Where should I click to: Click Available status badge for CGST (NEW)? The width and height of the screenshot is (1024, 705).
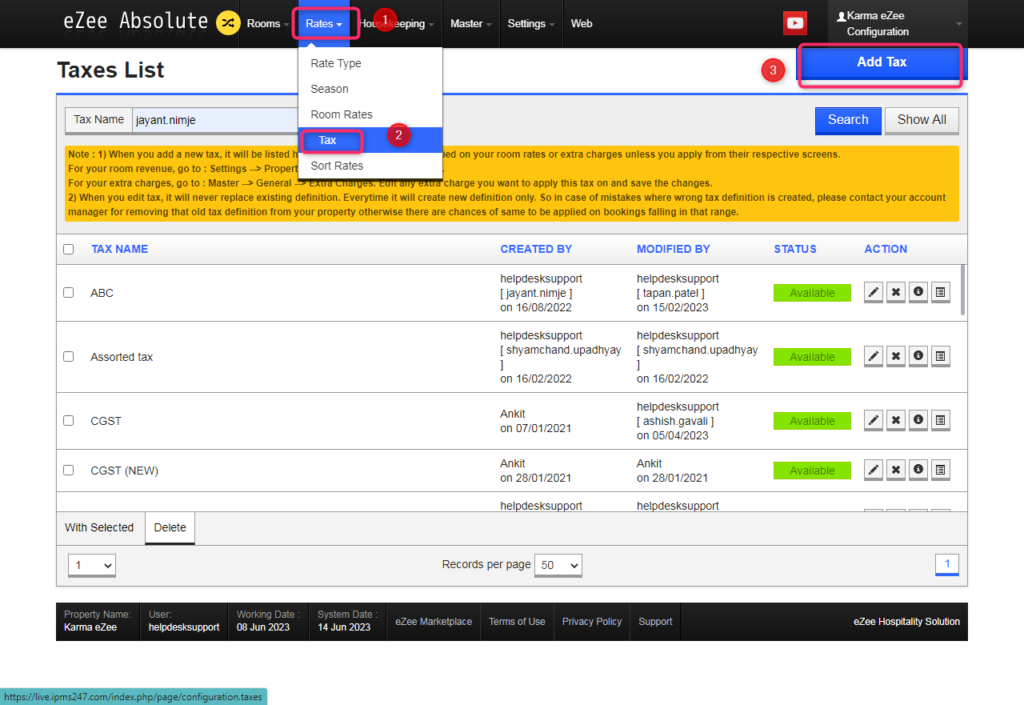(x=812, y=471)
